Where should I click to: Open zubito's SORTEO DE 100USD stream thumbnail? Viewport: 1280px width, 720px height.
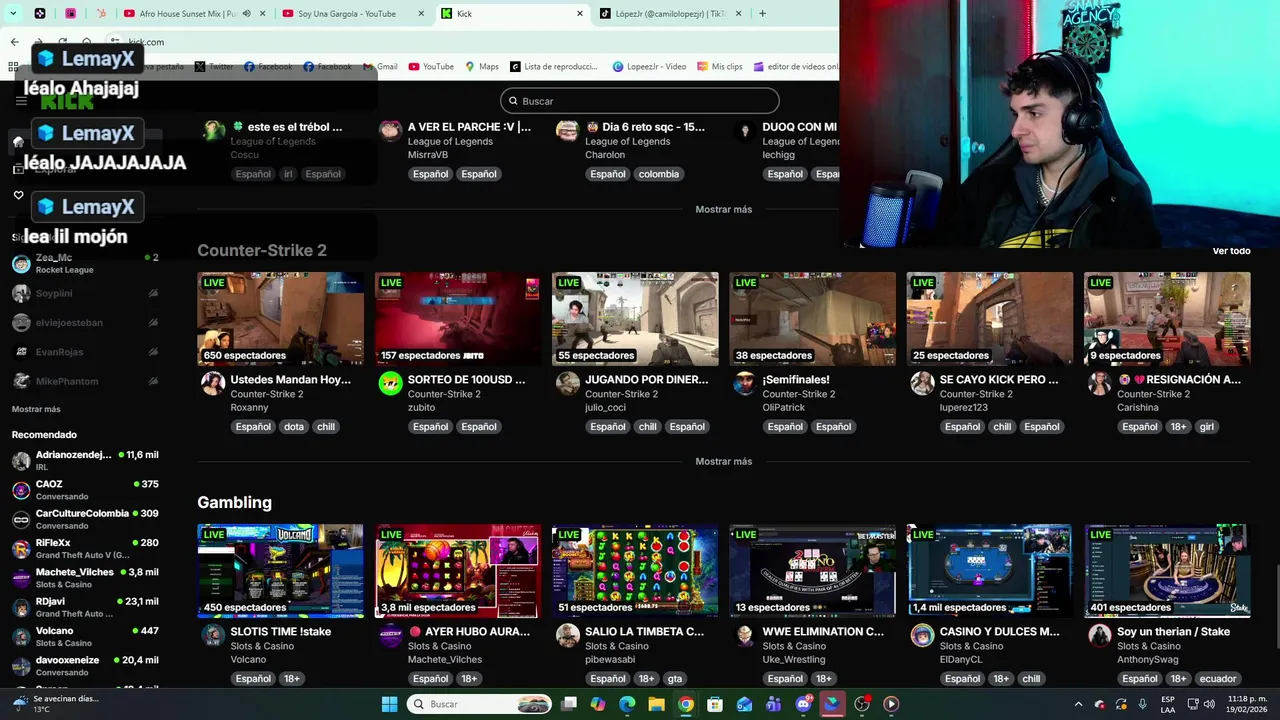tap(458, 319)
